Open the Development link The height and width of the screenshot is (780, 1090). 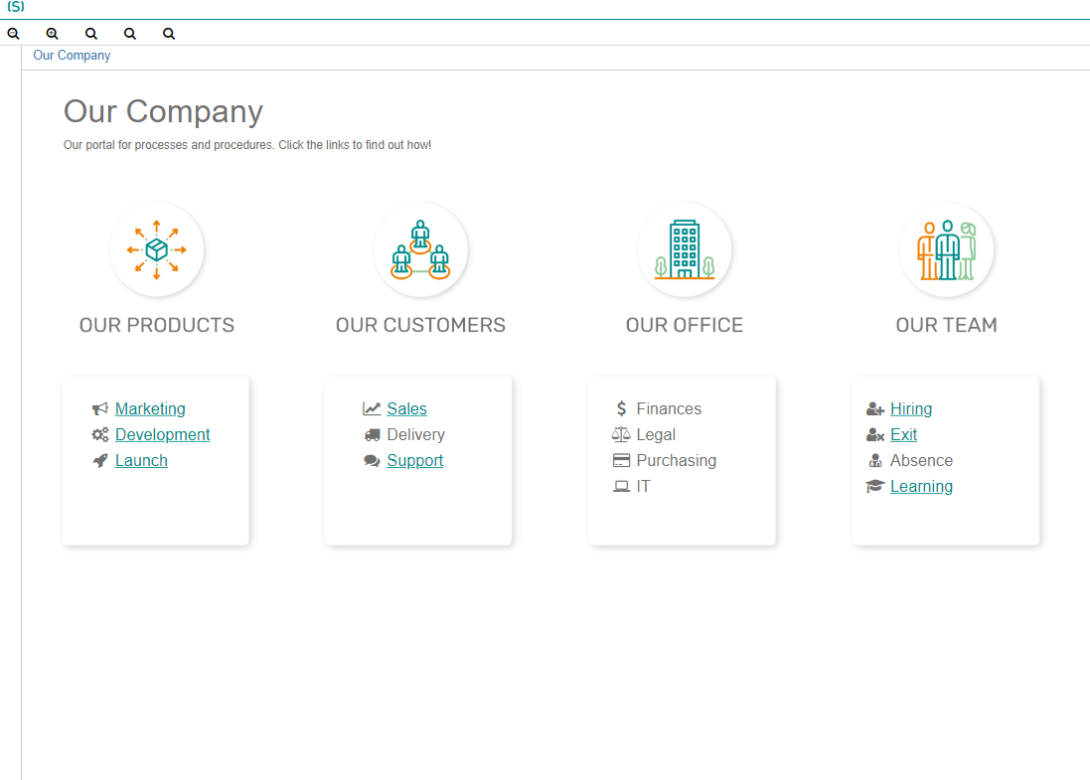pyautogui.click(x=163, y=434)
